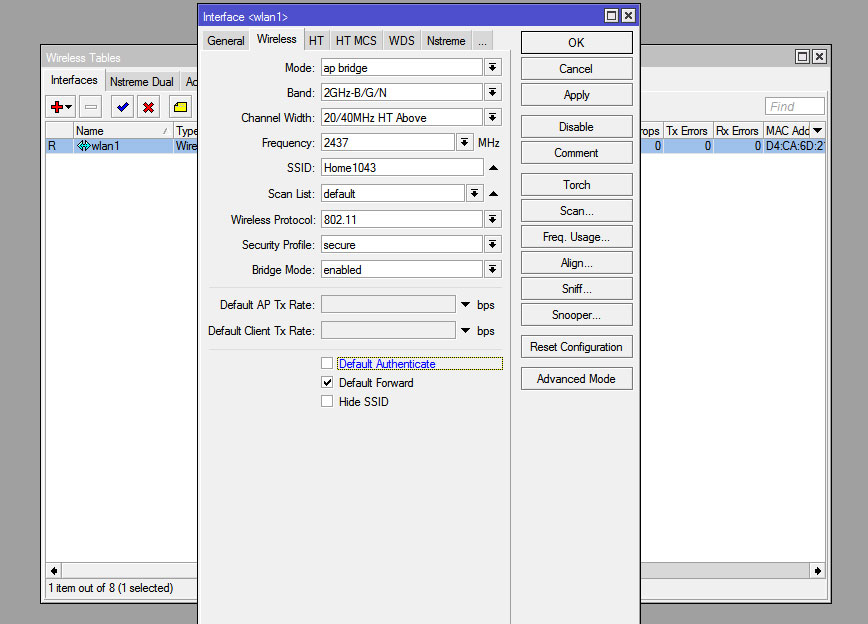
Task: Click the blue checkmark enable icon
Action: pos(123,107)
